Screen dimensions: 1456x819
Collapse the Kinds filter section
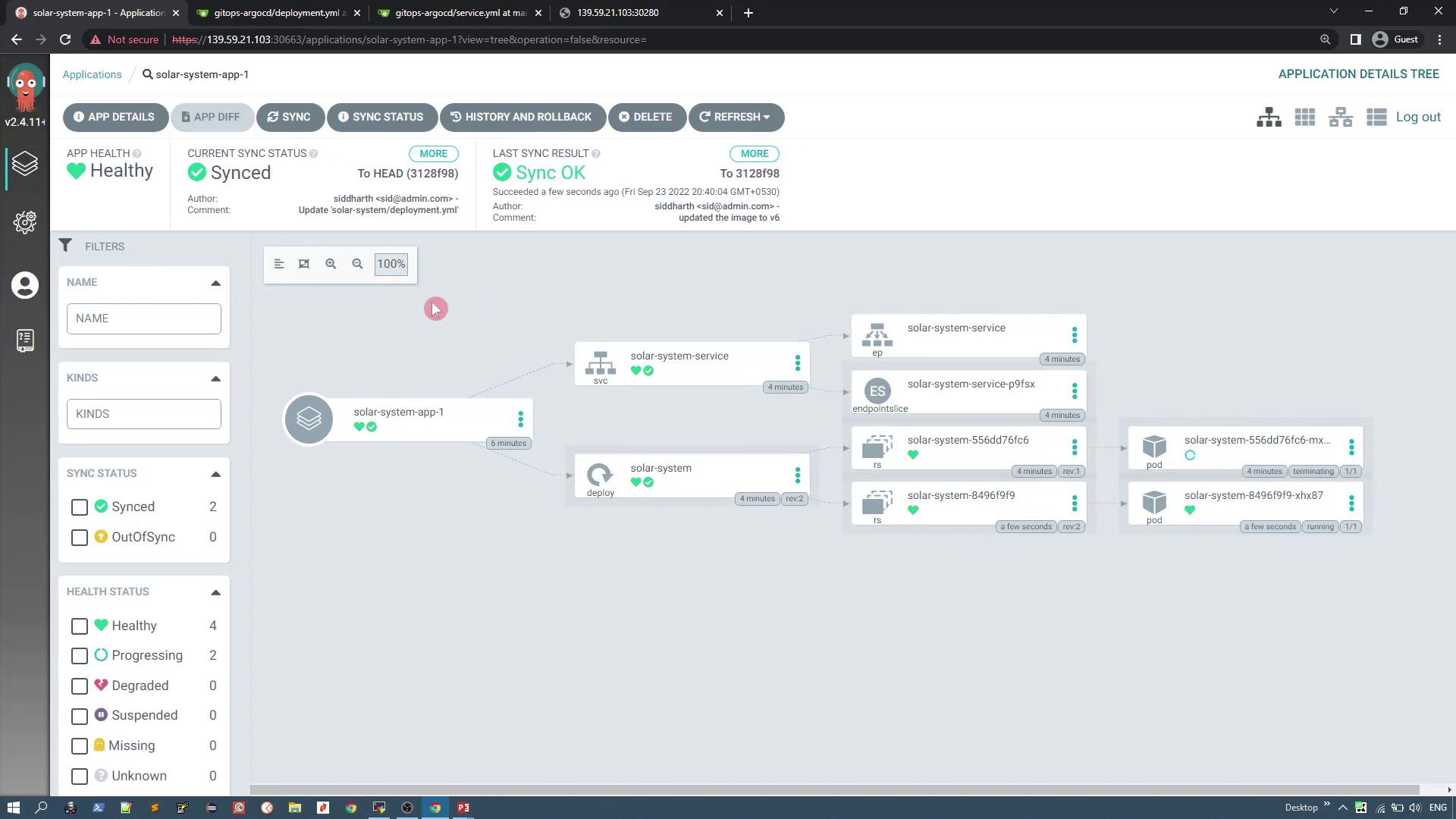coord(215,378)
